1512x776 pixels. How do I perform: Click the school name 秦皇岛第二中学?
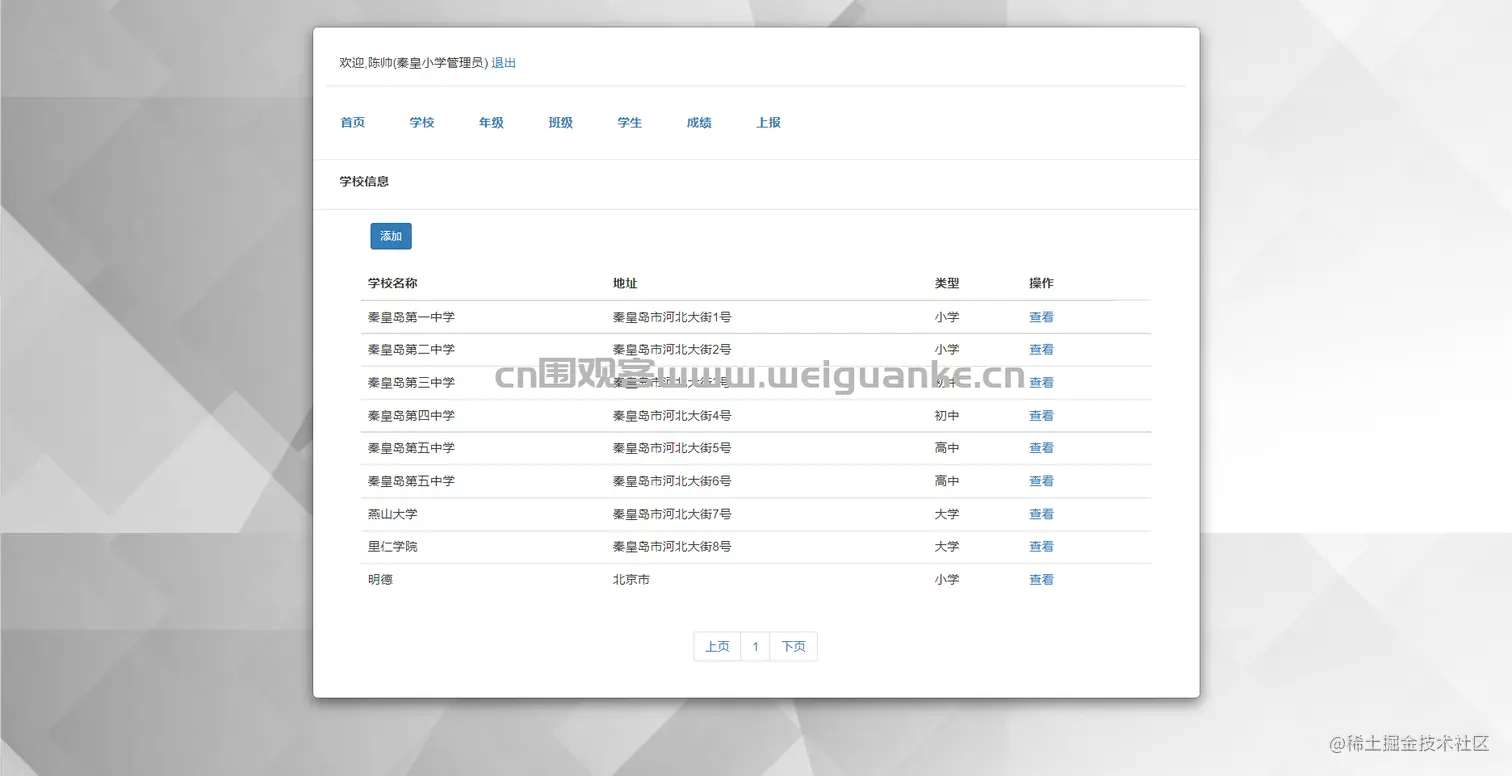click(x=411, y=350)
